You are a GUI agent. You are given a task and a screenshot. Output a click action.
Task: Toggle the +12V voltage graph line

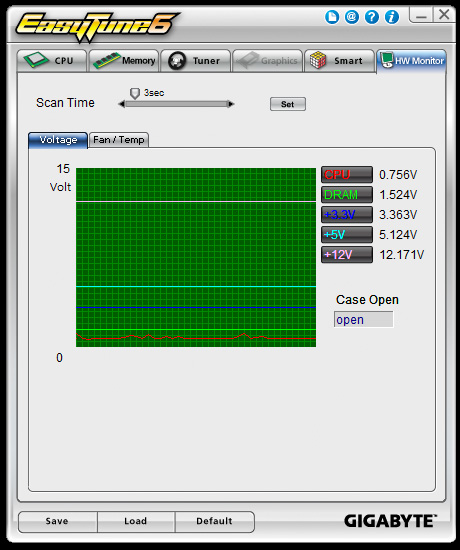coord(347,255)
